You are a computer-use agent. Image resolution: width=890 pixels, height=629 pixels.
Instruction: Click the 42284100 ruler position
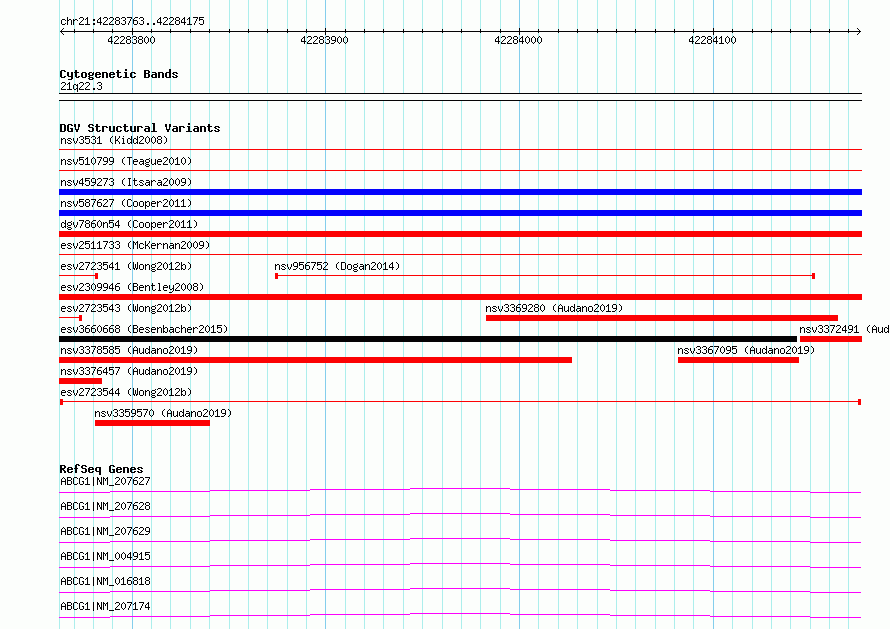click(x=712, y=40)
